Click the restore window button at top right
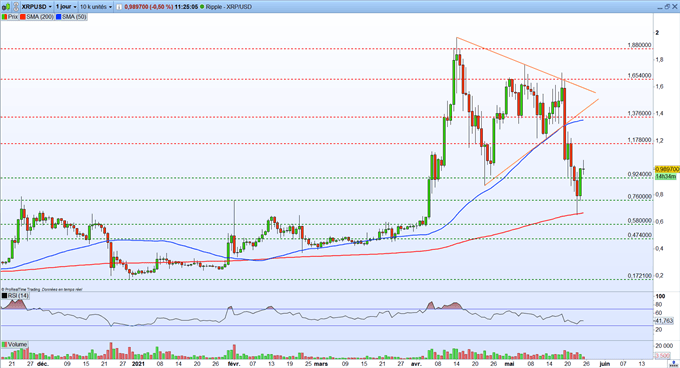Image resolution: width=680 pixels, height=368 pixels. click(666, 7)
